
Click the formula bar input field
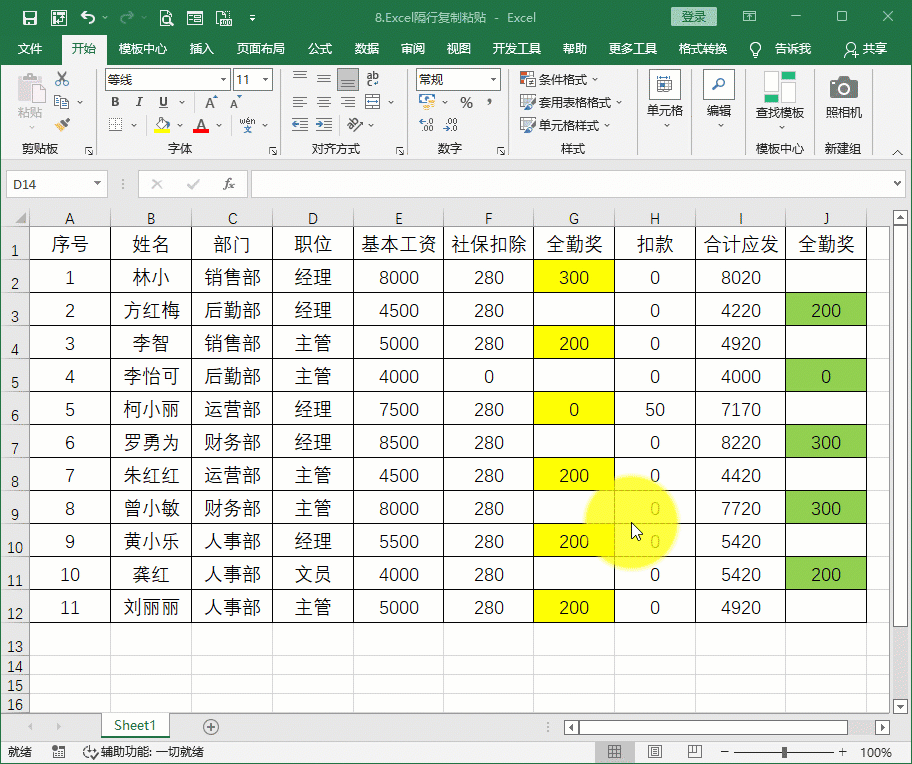[570, 184]
